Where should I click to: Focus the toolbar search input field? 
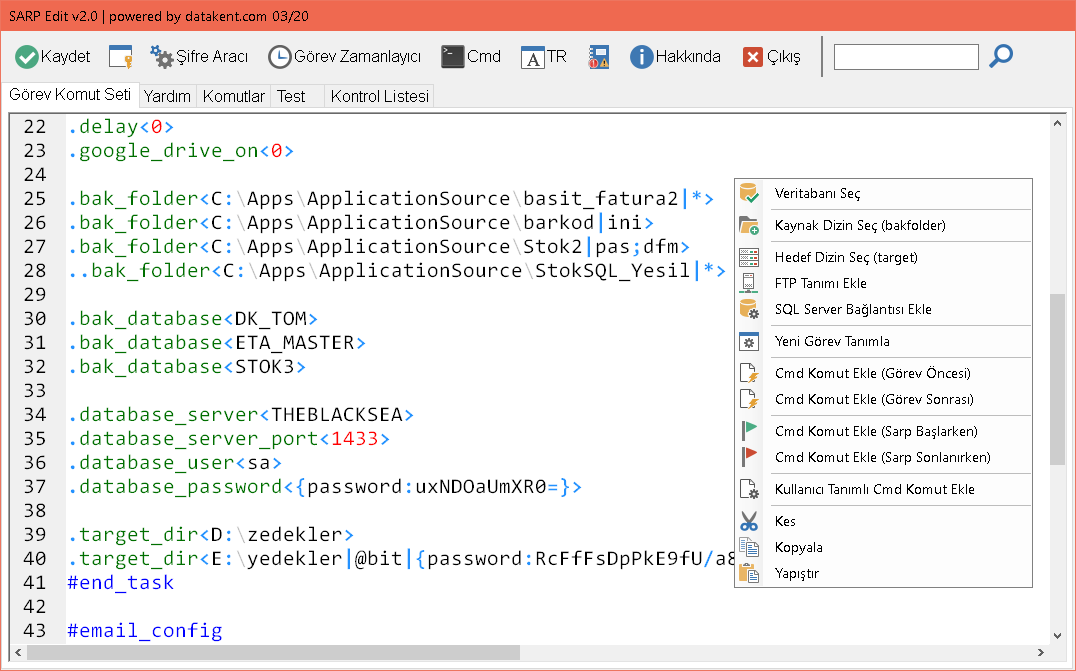coord(906,57)
